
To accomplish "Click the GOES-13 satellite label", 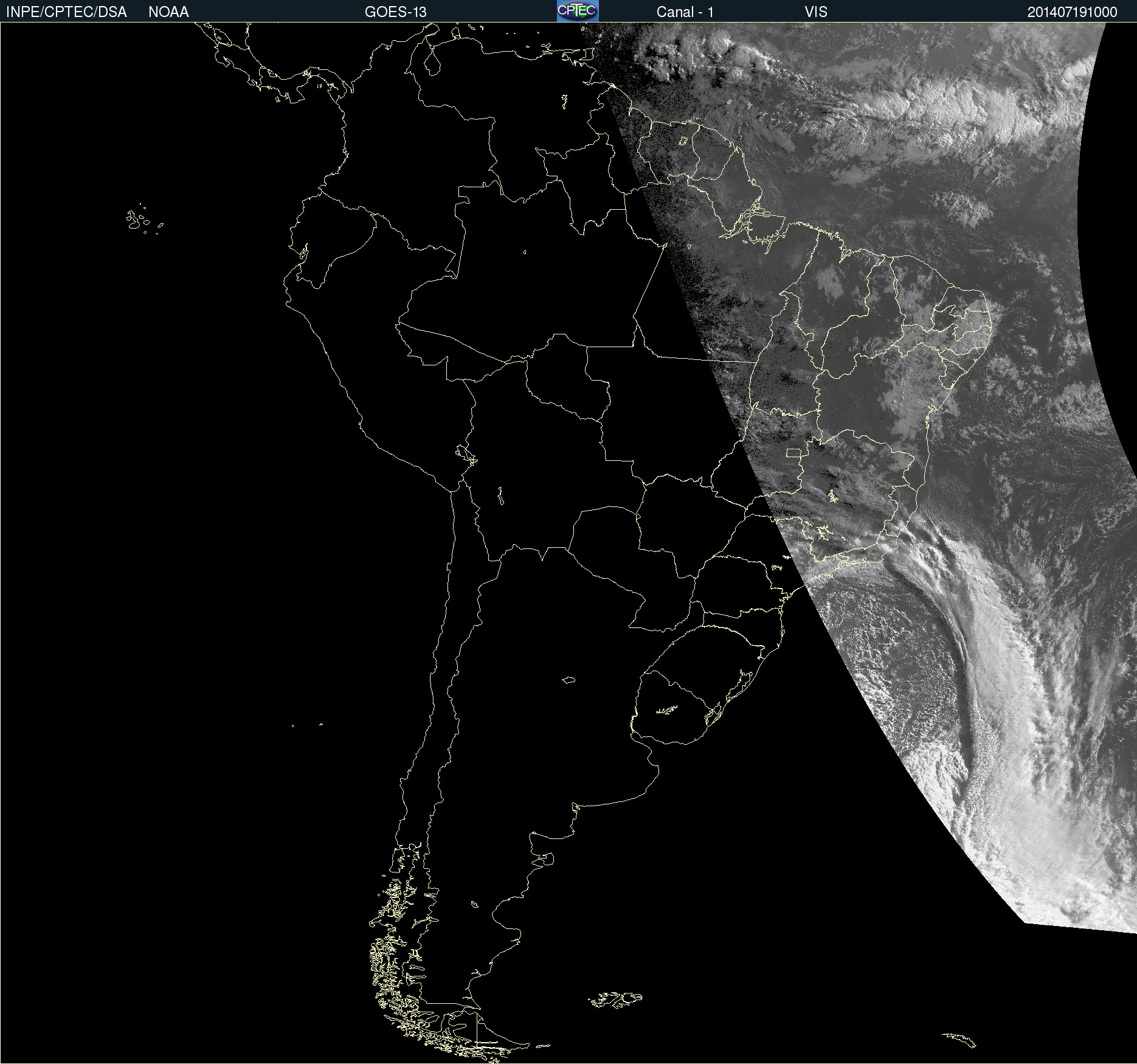I will point(396,12).
